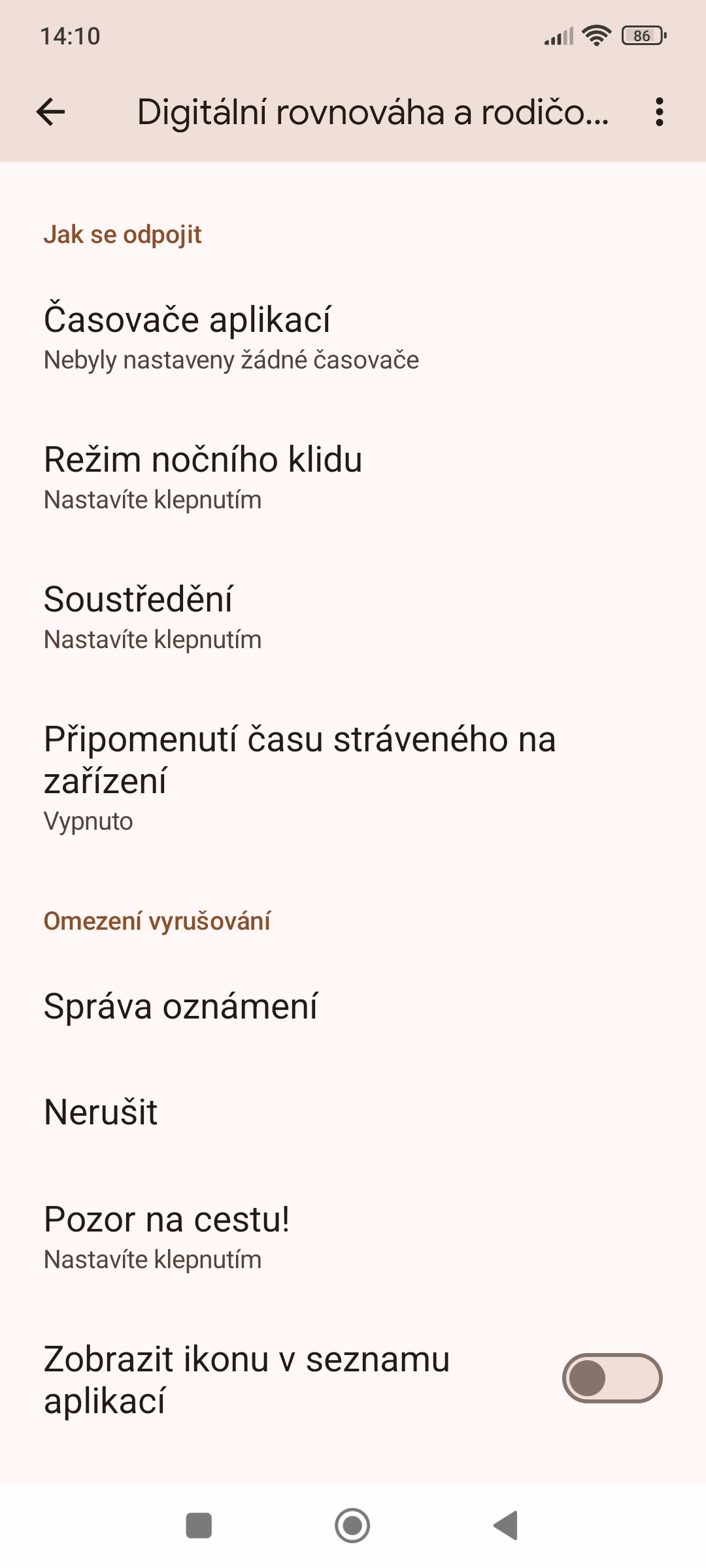The image size is (706, 1568).
Task: Tap the square recent apps button
Action: click(x=199, y=1526)
